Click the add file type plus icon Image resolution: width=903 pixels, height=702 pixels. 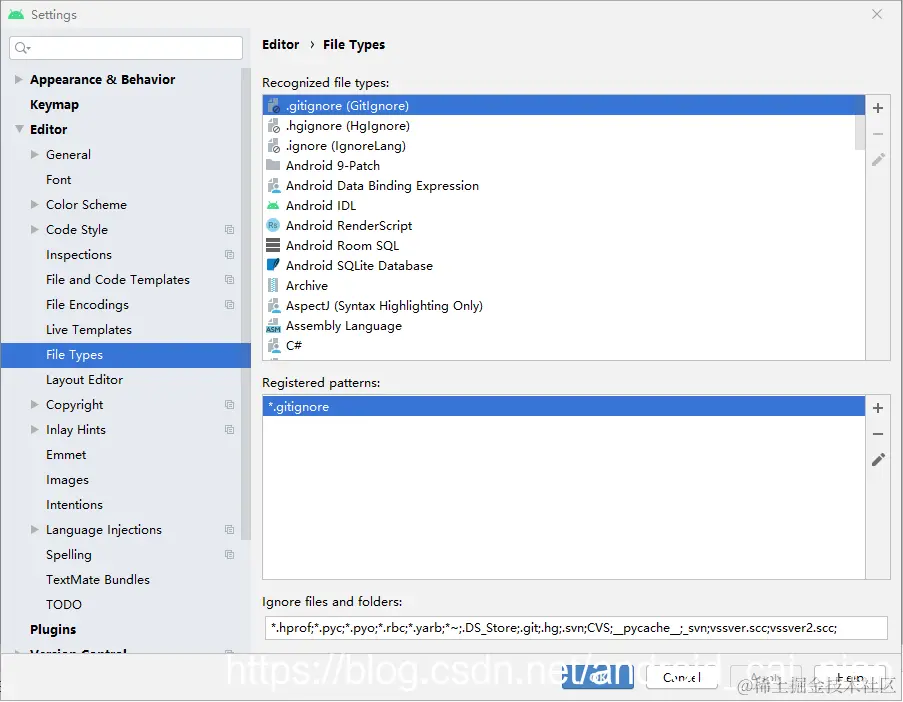pos(878,108)
